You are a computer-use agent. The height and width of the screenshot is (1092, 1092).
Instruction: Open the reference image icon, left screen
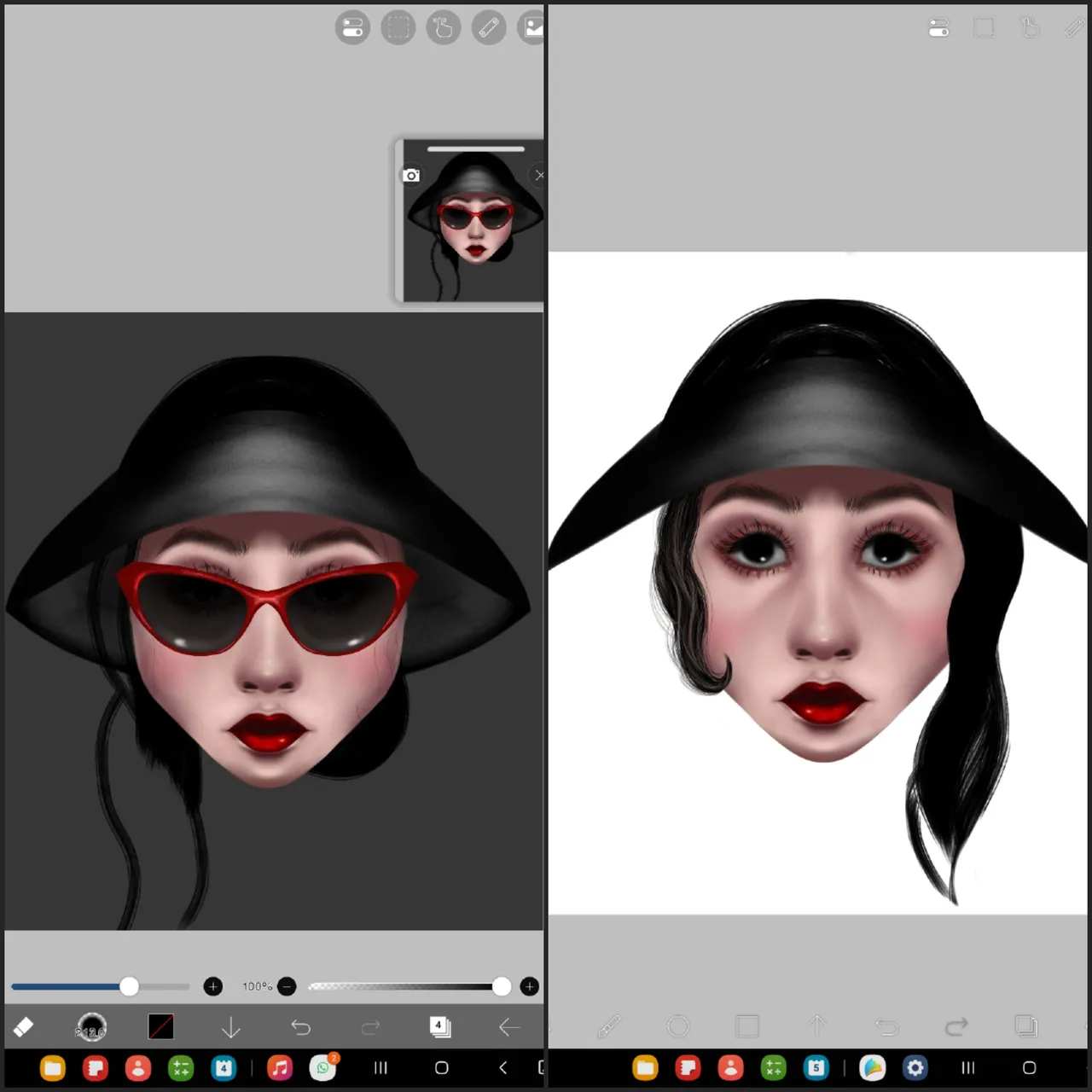(532, 28)
